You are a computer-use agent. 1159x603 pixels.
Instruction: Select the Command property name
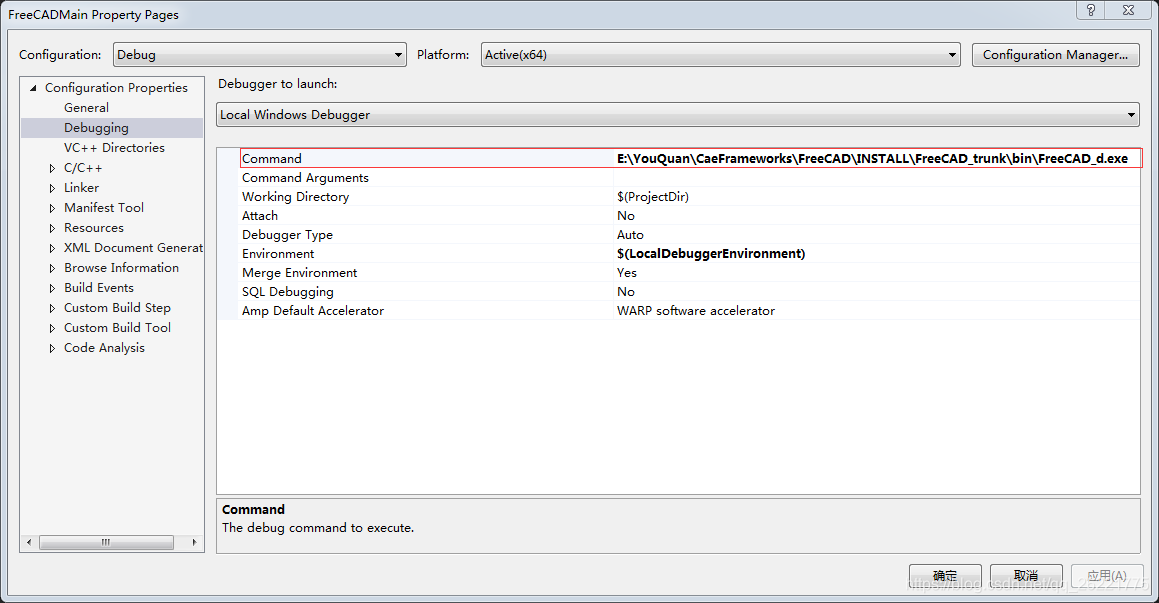pos(272,159)
